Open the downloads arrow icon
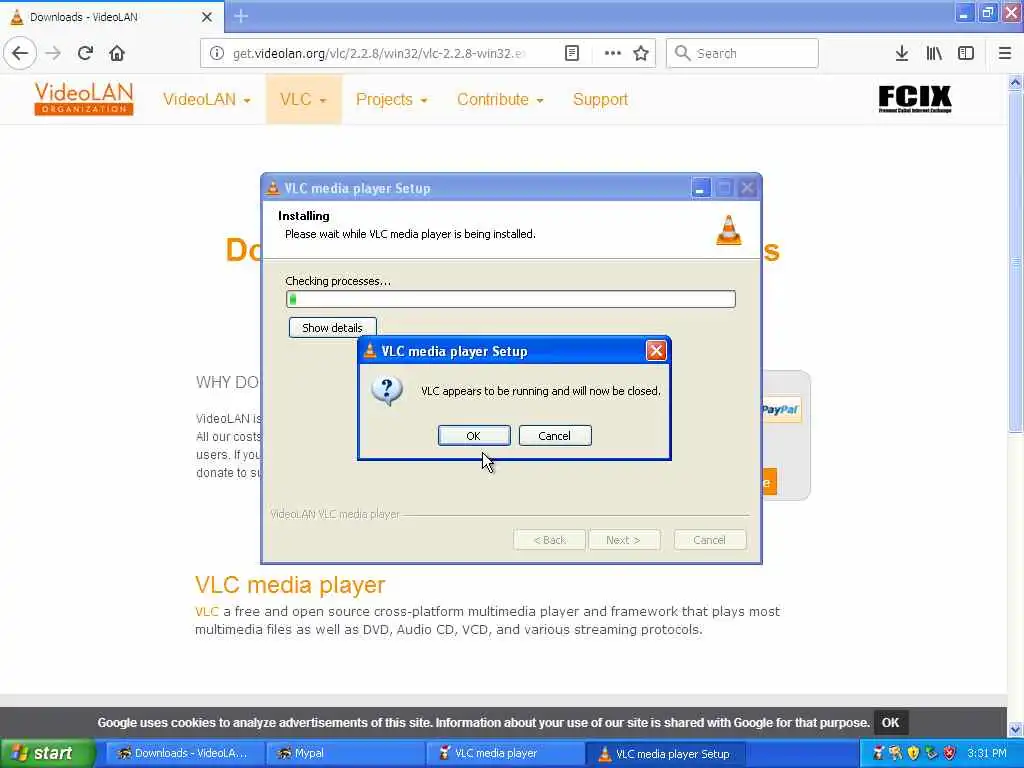The height and width of the screenshot is (768, 1024). point(902,54)
